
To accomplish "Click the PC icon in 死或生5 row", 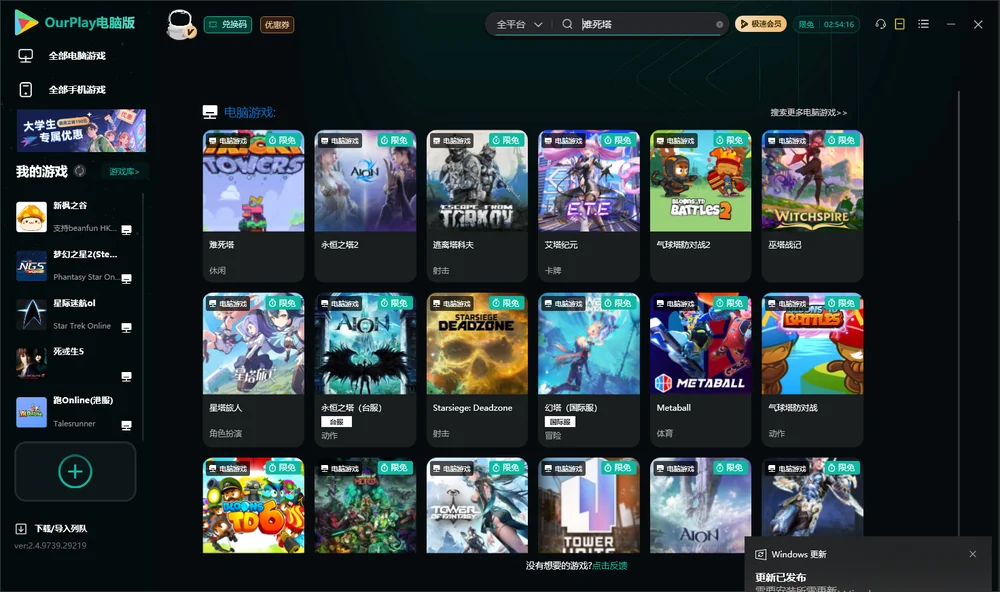I will 126,376.
